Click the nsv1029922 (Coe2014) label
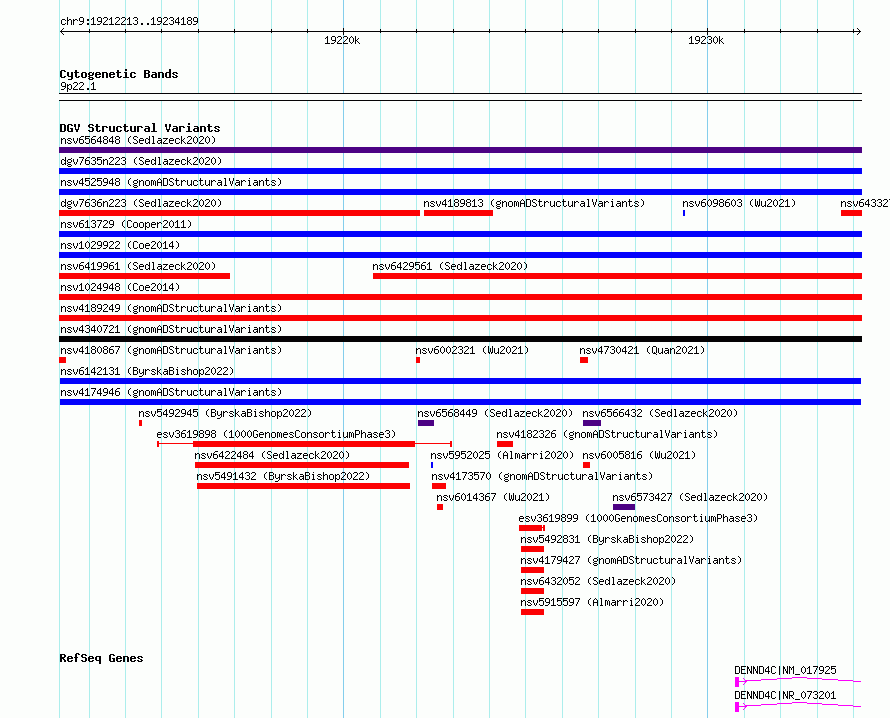The width and height of the screenshot is (890, 718). click(120, 245)
